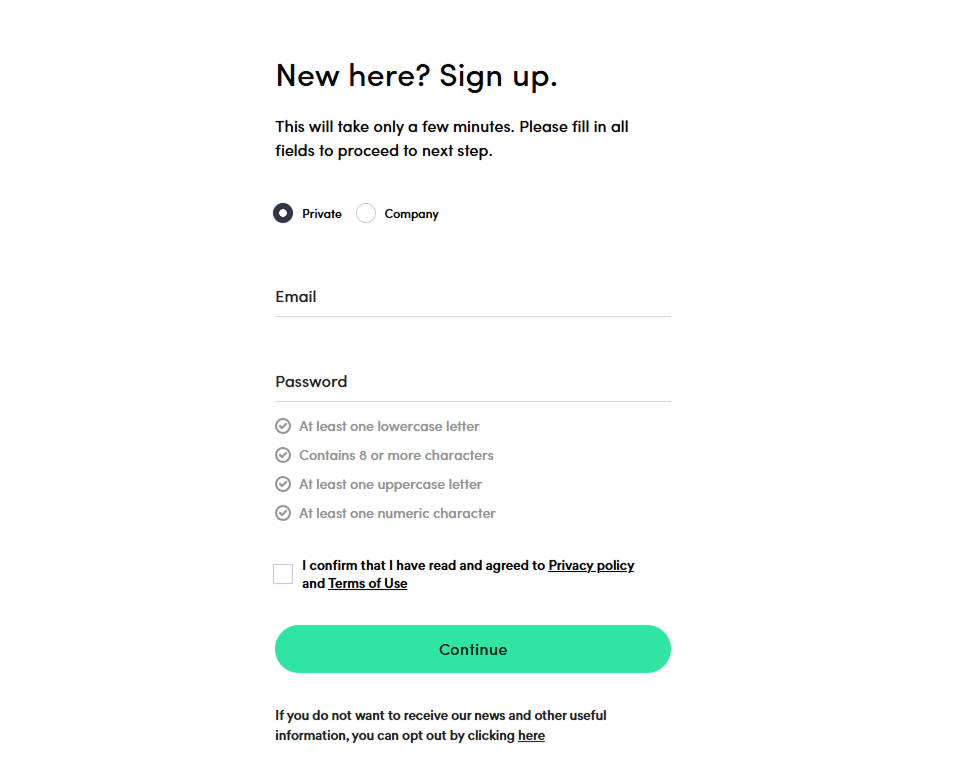
Task: Click the green Continue button
Action: tap(473, 649)
